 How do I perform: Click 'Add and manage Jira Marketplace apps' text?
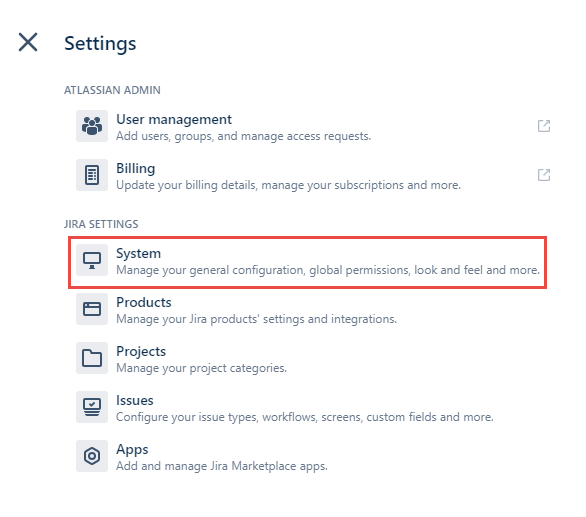(x=222, y=466)
